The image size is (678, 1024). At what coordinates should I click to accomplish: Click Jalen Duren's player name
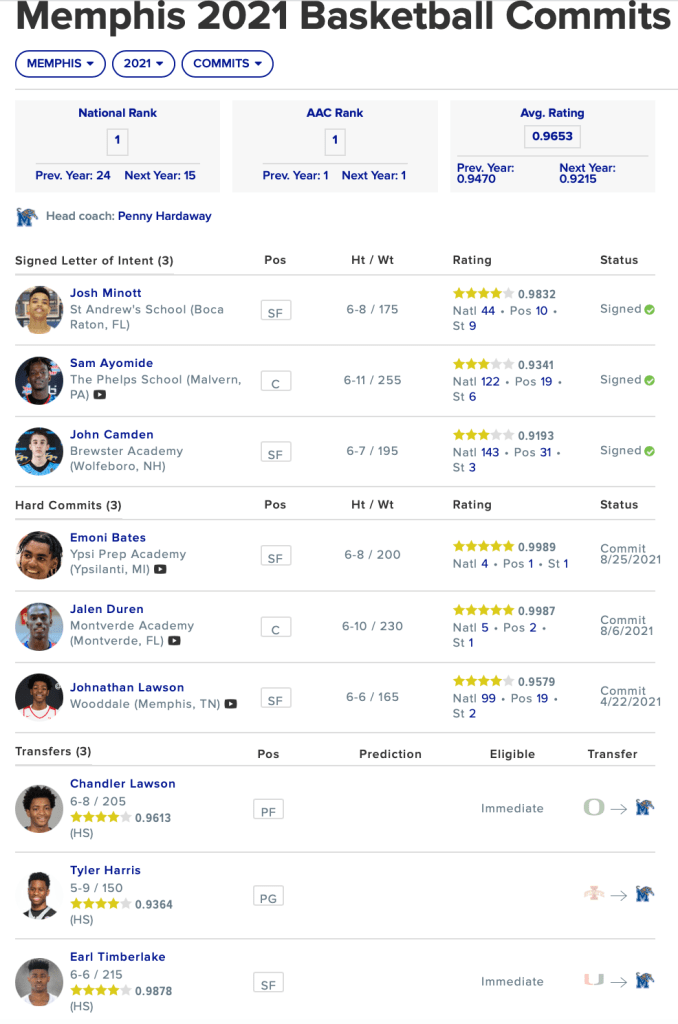tap(106, 609)
